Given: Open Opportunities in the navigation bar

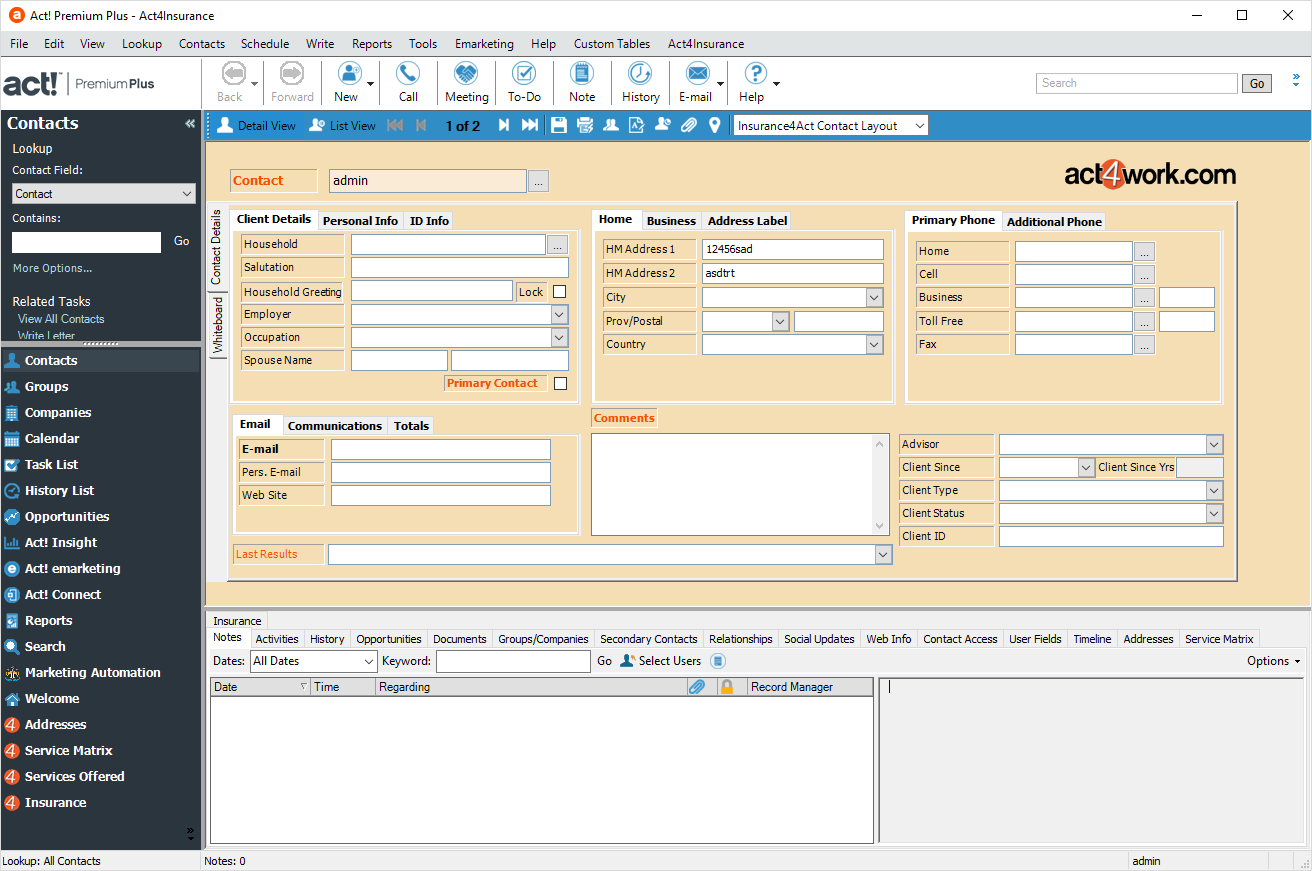Looking at the screenshot, I should (67, 516).
